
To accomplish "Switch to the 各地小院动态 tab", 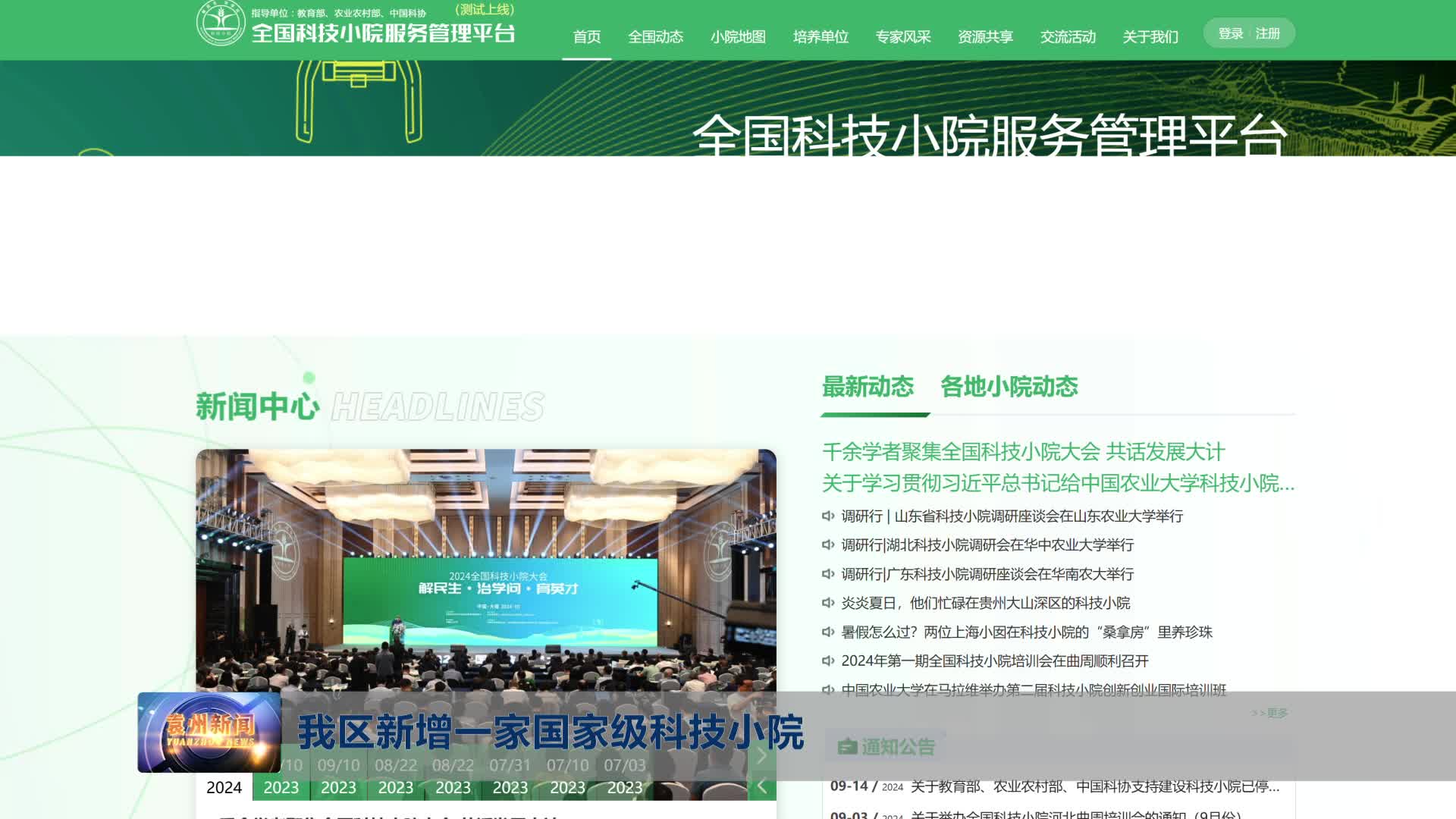I will point(1009,387).
